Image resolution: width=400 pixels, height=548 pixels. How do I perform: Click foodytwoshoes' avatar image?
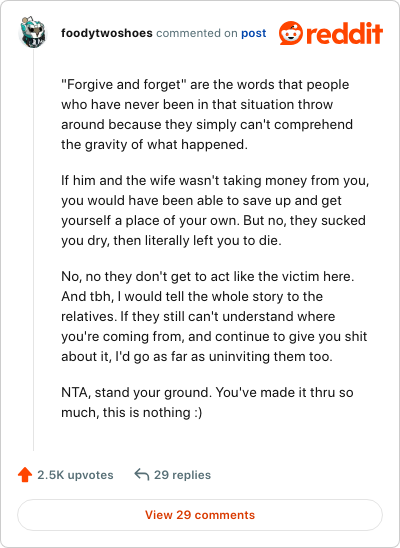click(x=32, y=32)
